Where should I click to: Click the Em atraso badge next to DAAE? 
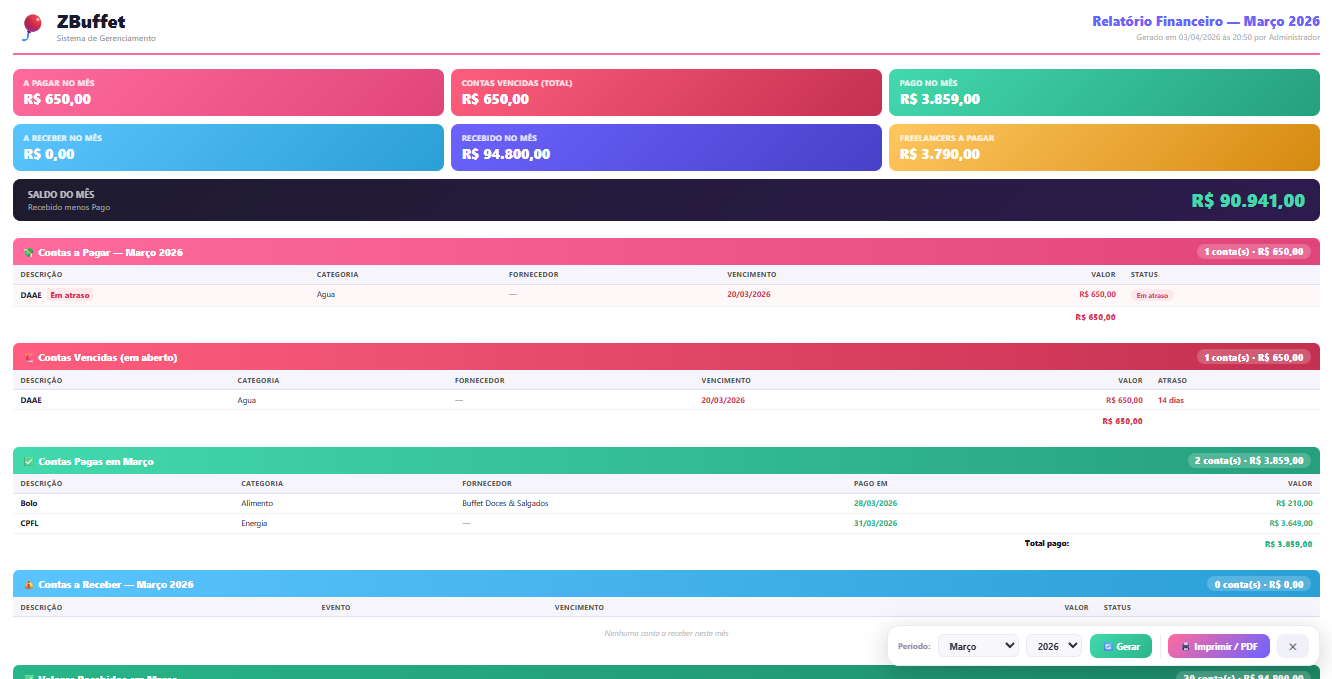click(x=70, y=295)
